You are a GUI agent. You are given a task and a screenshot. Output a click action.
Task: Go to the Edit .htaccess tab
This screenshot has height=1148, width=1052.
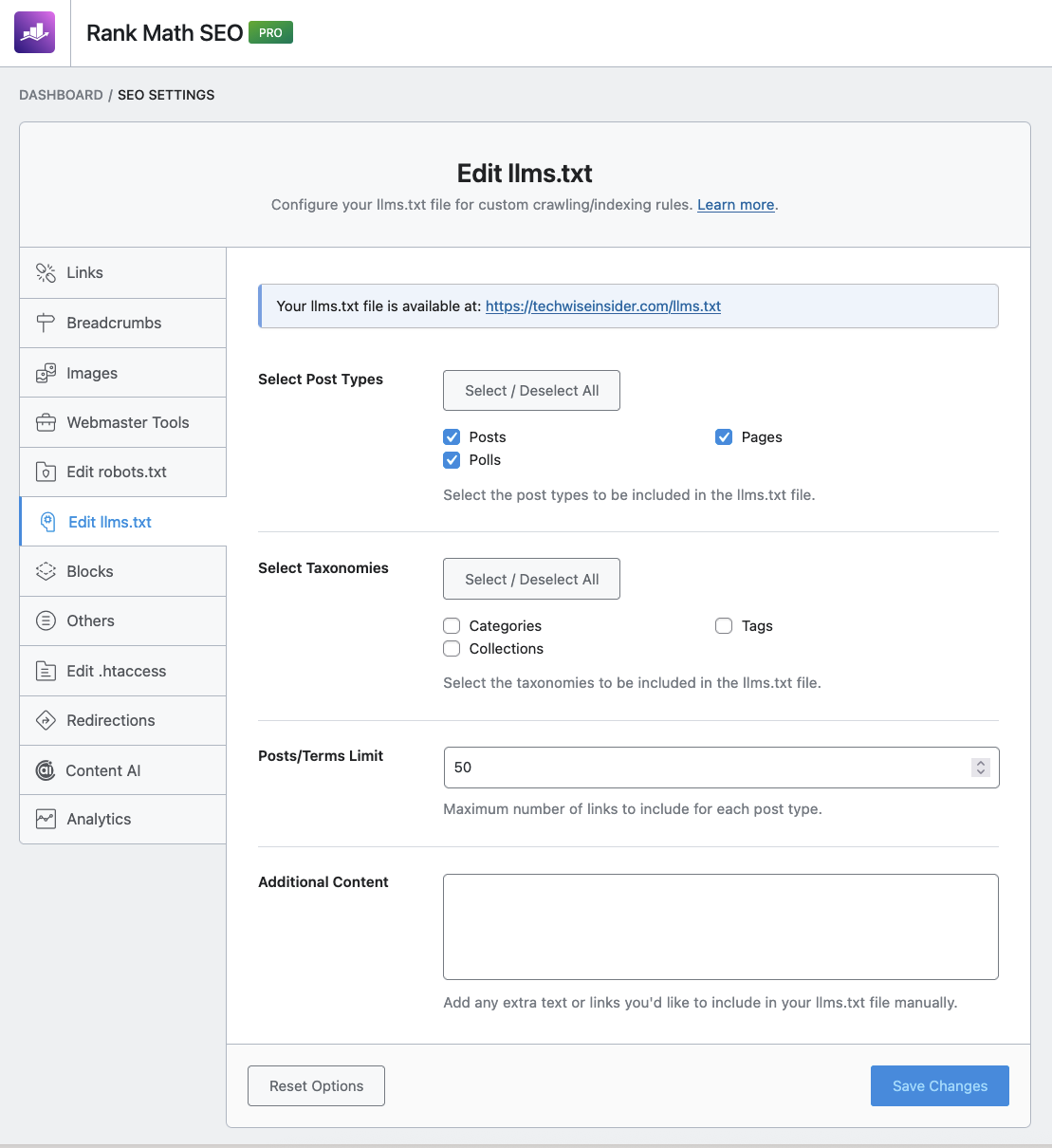[x=123, y=671]
